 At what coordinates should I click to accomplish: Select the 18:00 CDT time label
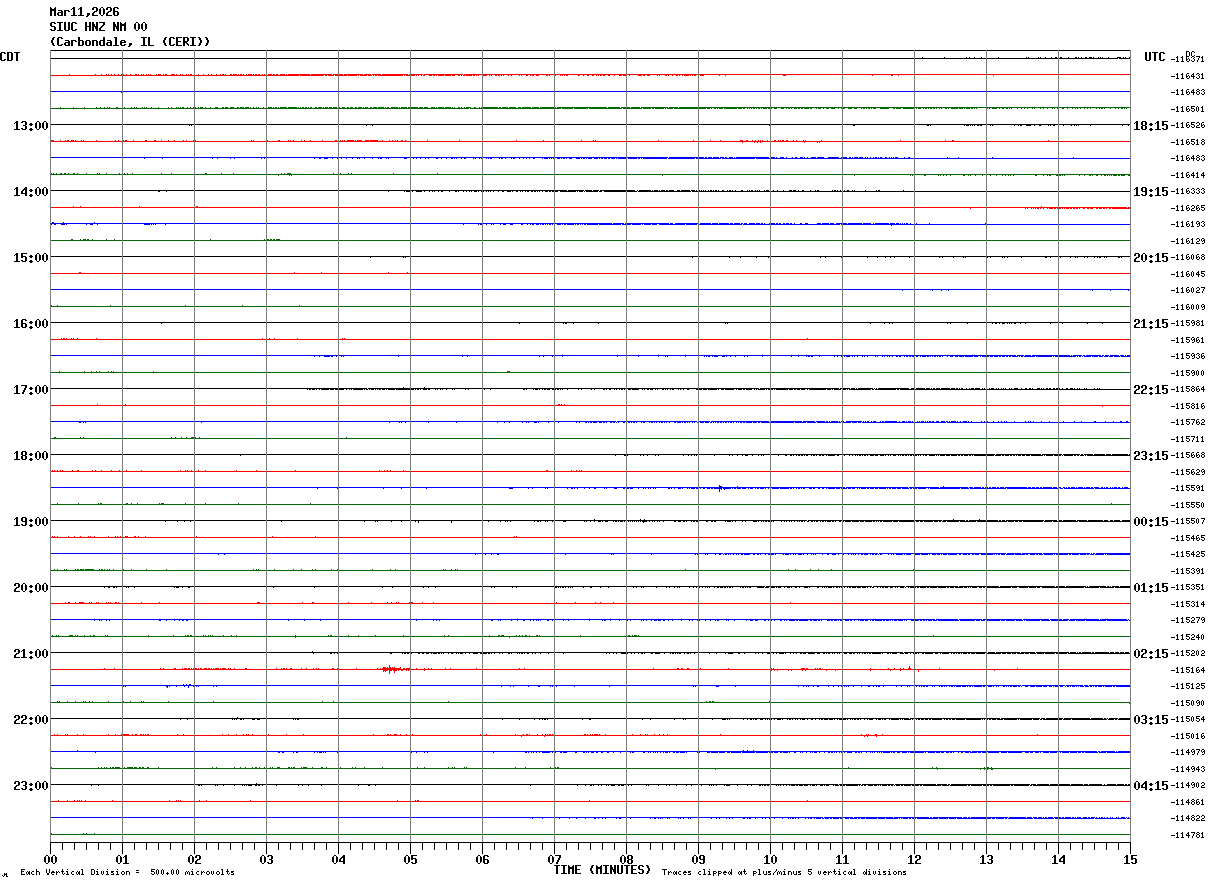click(x=30, y=455)
